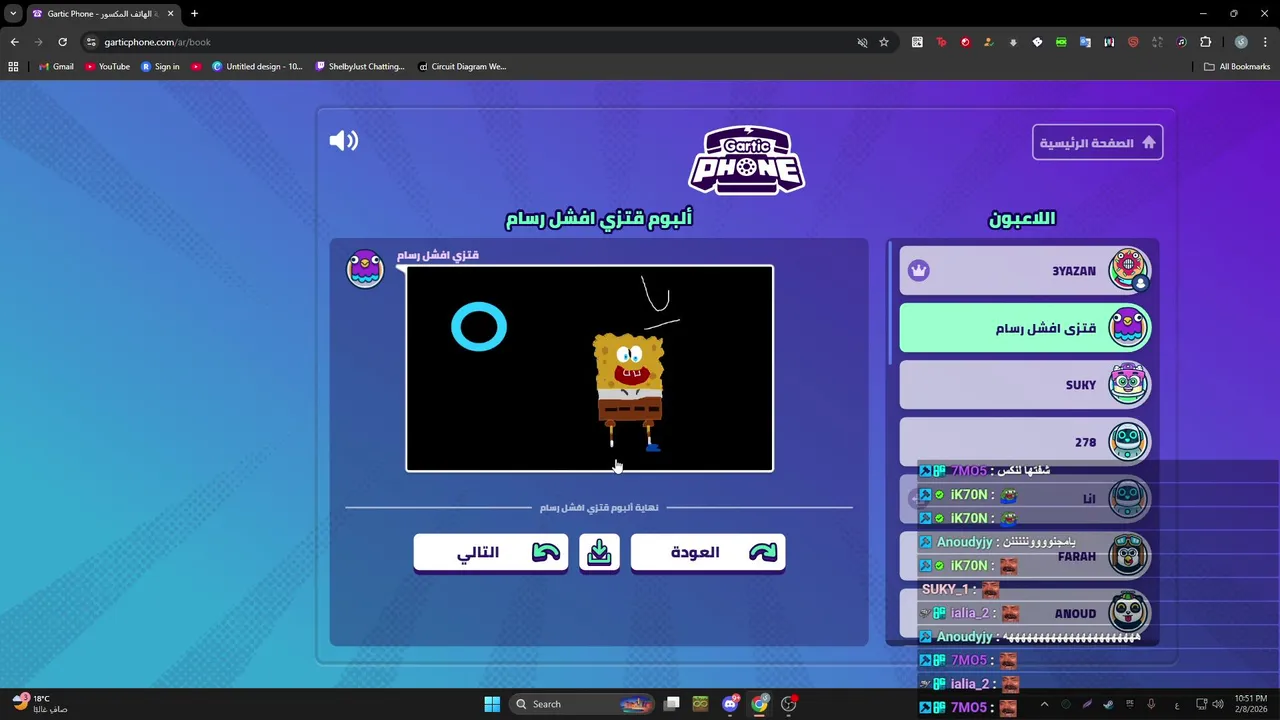The width and height of the screenshot is (1280, 720).
Task: Open the All Bookmarks folder
Action: pos(1237,67)
